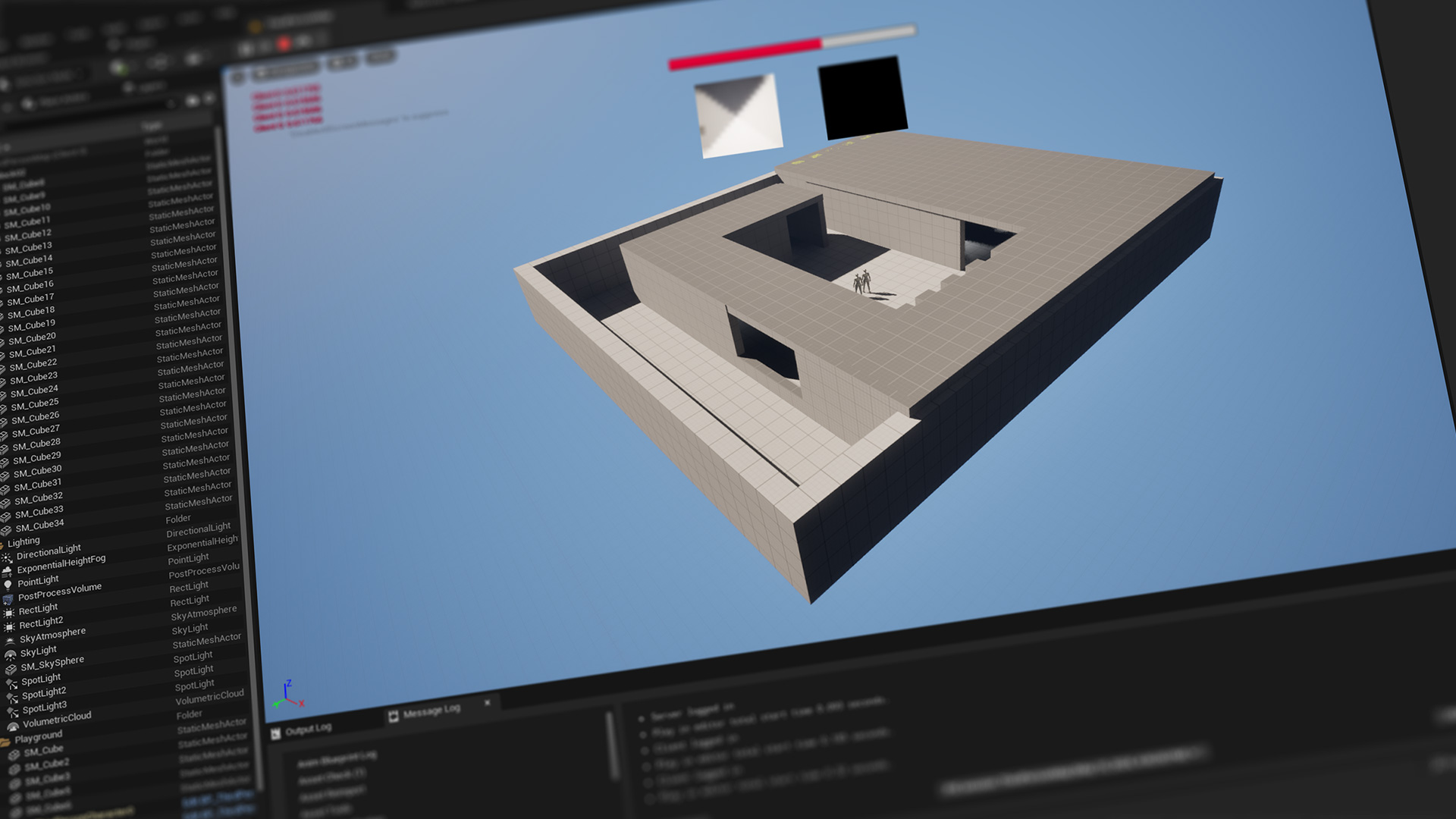Click the VolumetricCloud actor icon
Viewport: 1456px width, 819px height.
pos(13,726)
